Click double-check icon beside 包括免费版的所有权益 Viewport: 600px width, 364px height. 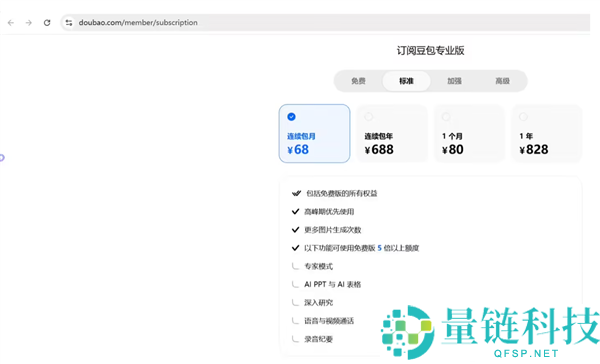point(296,193)
